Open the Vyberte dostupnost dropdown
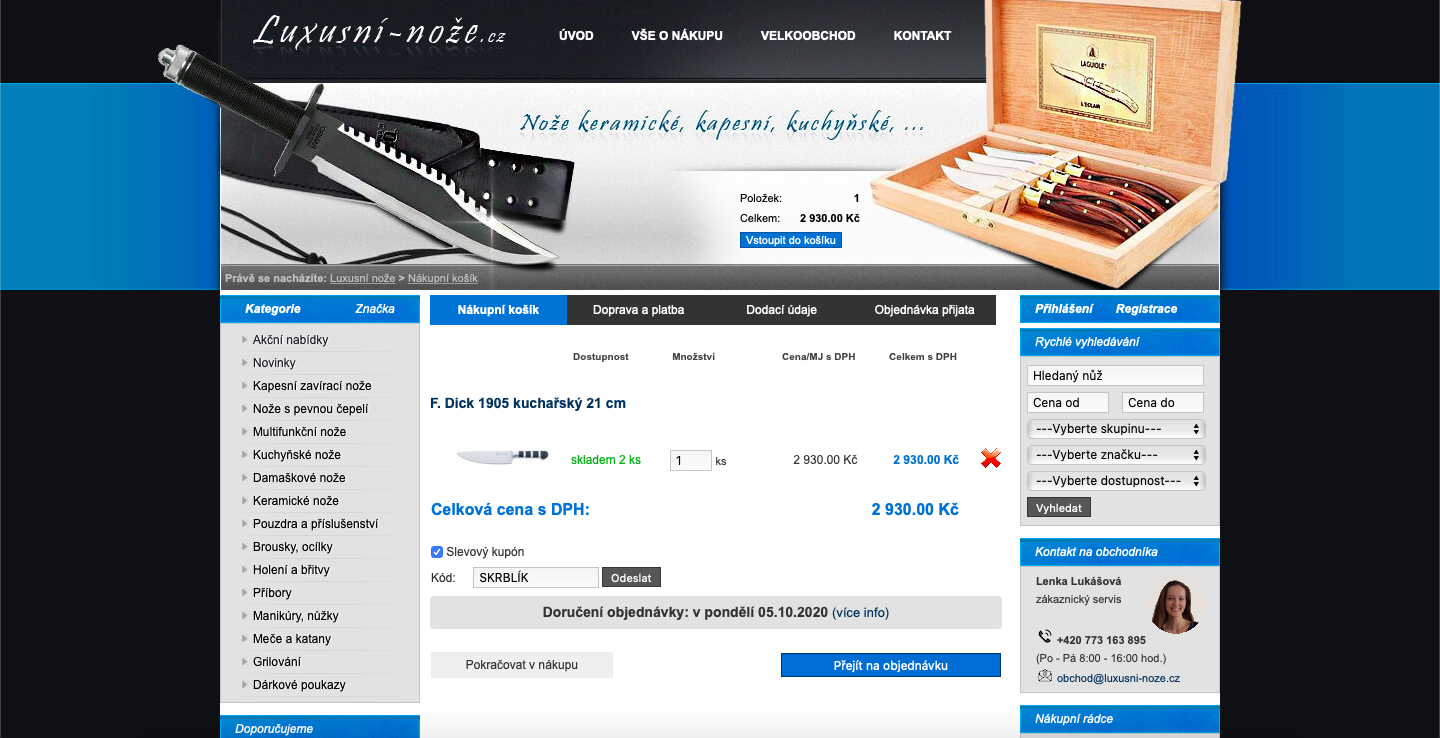Viewport: 1440px width, 738px height. pos(1116,480)
